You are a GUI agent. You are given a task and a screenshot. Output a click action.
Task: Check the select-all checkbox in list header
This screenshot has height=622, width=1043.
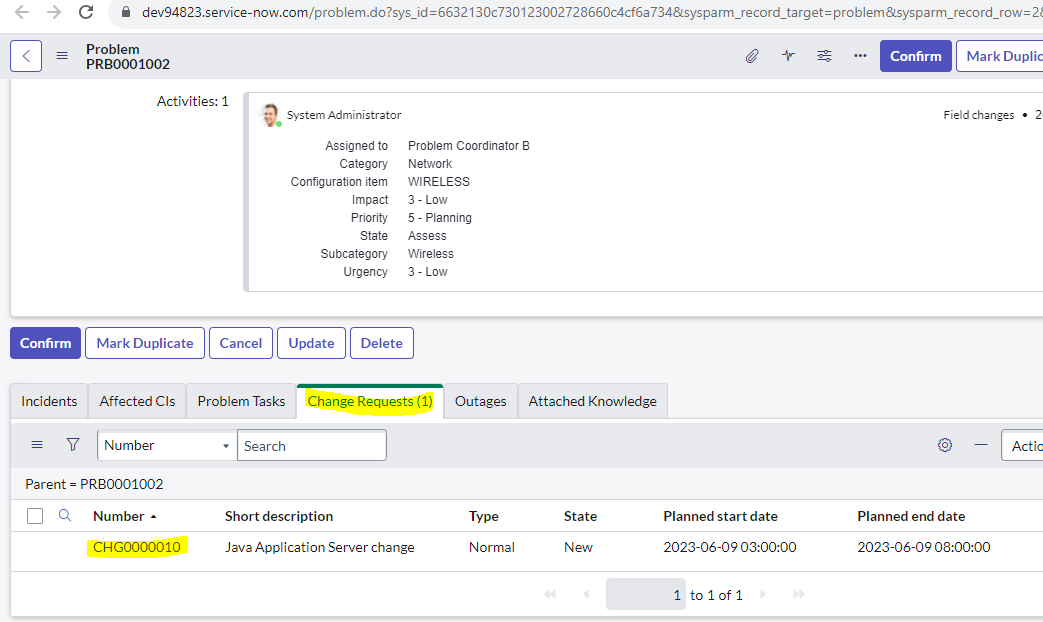[35, 515]
